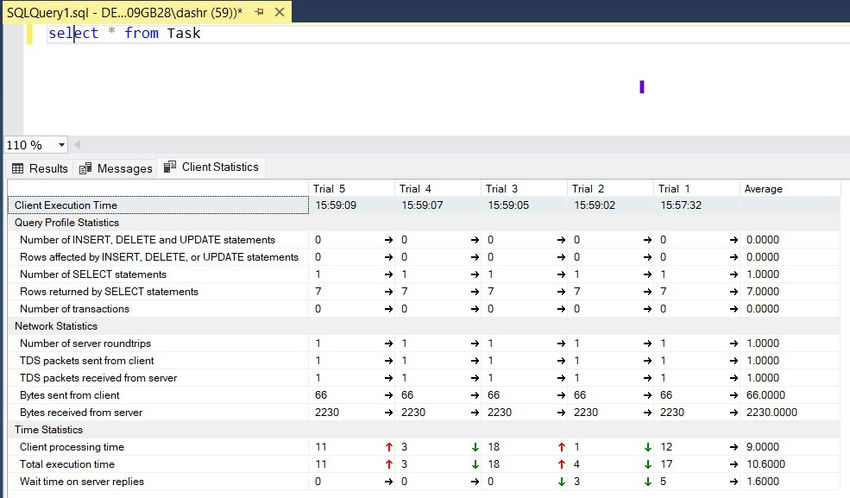Click Rows returned by SELECT statements row

pos(109,291)
